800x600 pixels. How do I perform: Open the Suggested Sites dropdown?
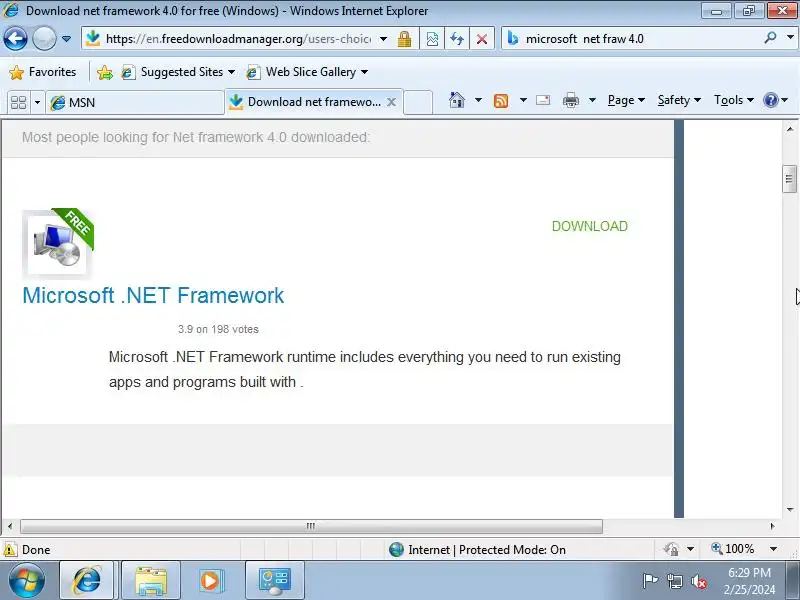179,72
